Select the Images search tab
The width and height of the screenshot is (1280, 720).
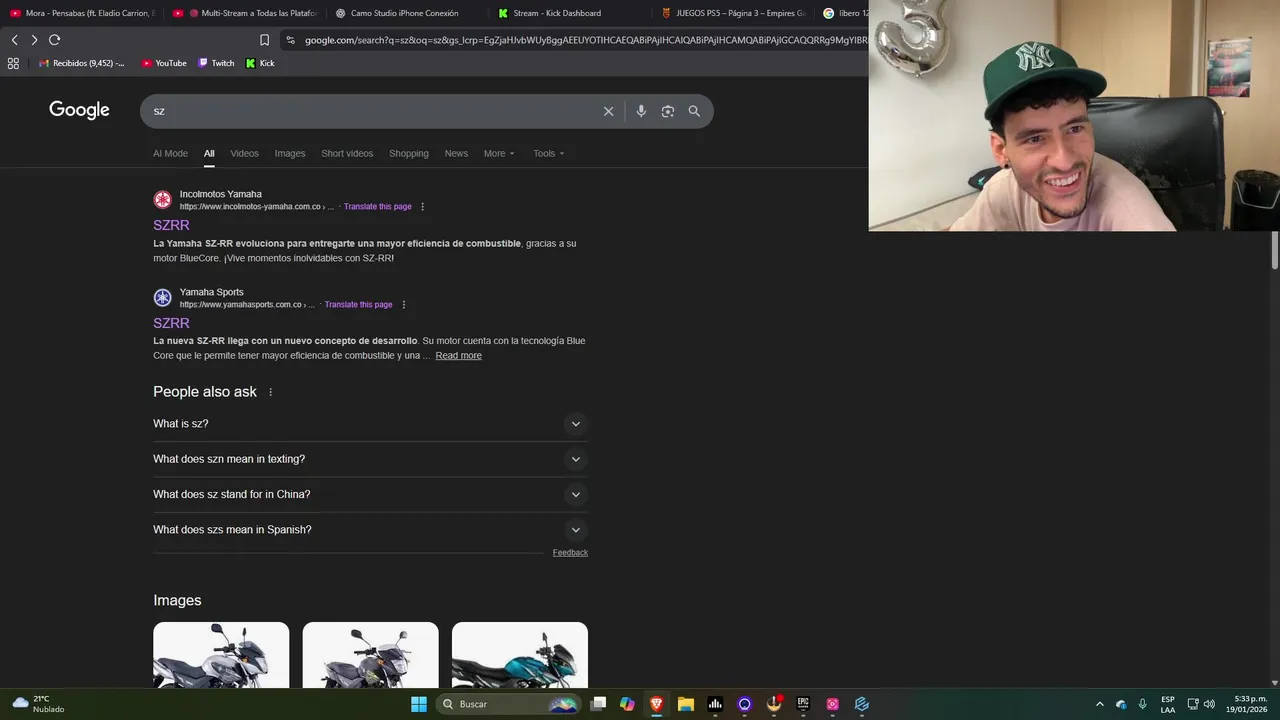pos(290,153)
